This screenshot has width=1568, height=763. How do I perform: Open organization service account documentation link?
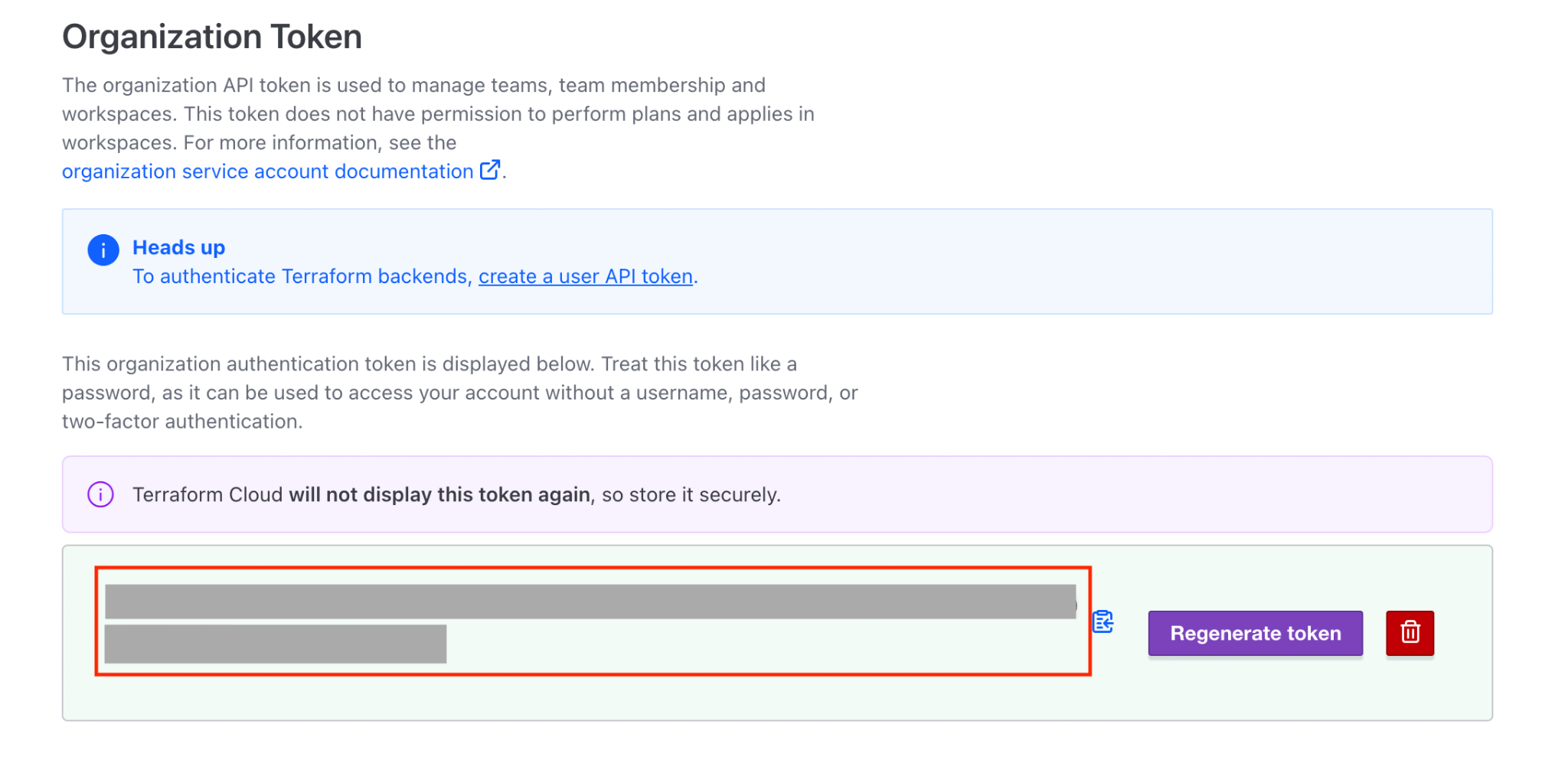coord(268,171)
